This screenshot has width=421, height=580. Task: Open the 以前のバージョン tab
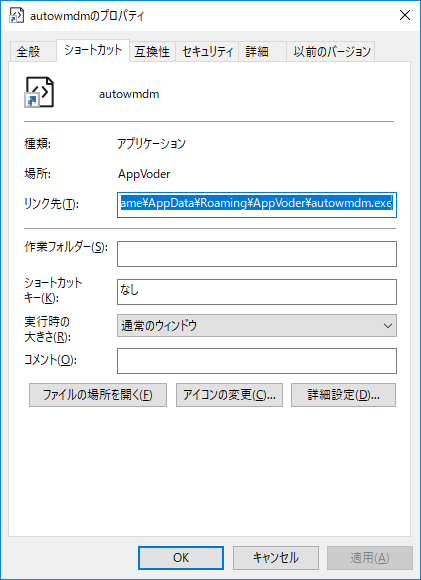pyautogui.click(x=331, y=51)
